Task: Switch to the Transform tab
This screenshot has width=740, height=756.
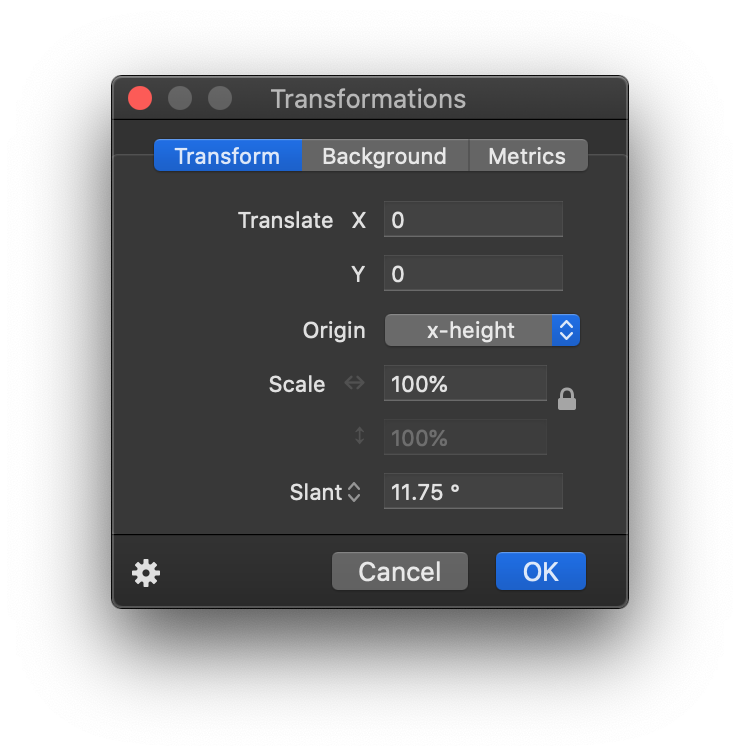Action: point(227,156)
